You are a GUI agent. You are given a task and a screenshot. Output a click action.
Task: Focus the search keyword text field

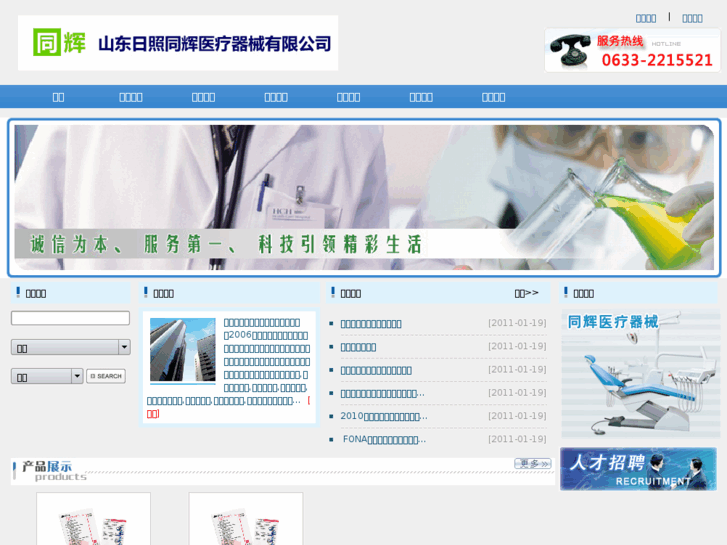click(70, 318)
